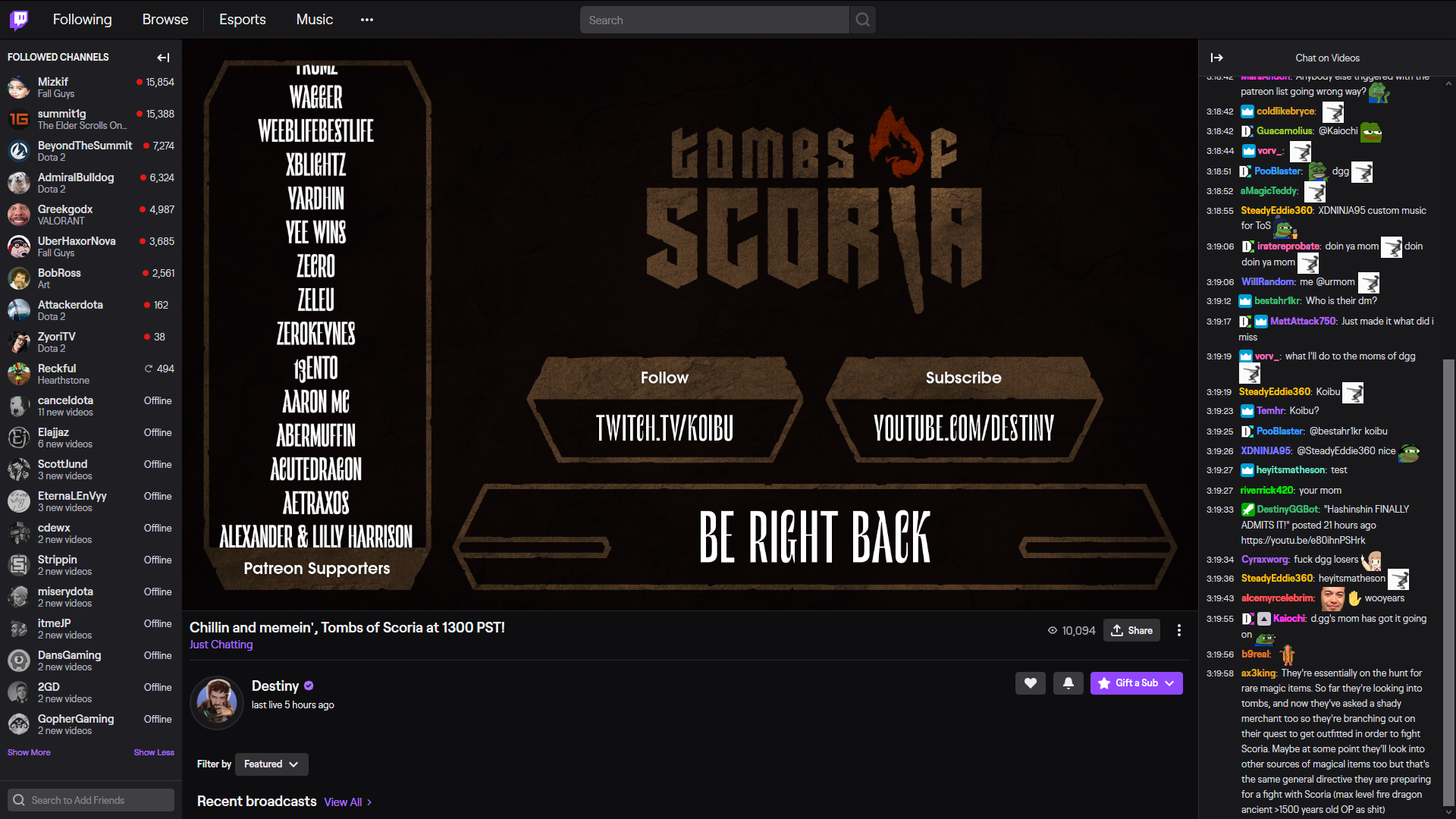The width and height of the screenshot is (1456, 819).
Task: Click Show More in followed channels
Action: tap(29, 752)
